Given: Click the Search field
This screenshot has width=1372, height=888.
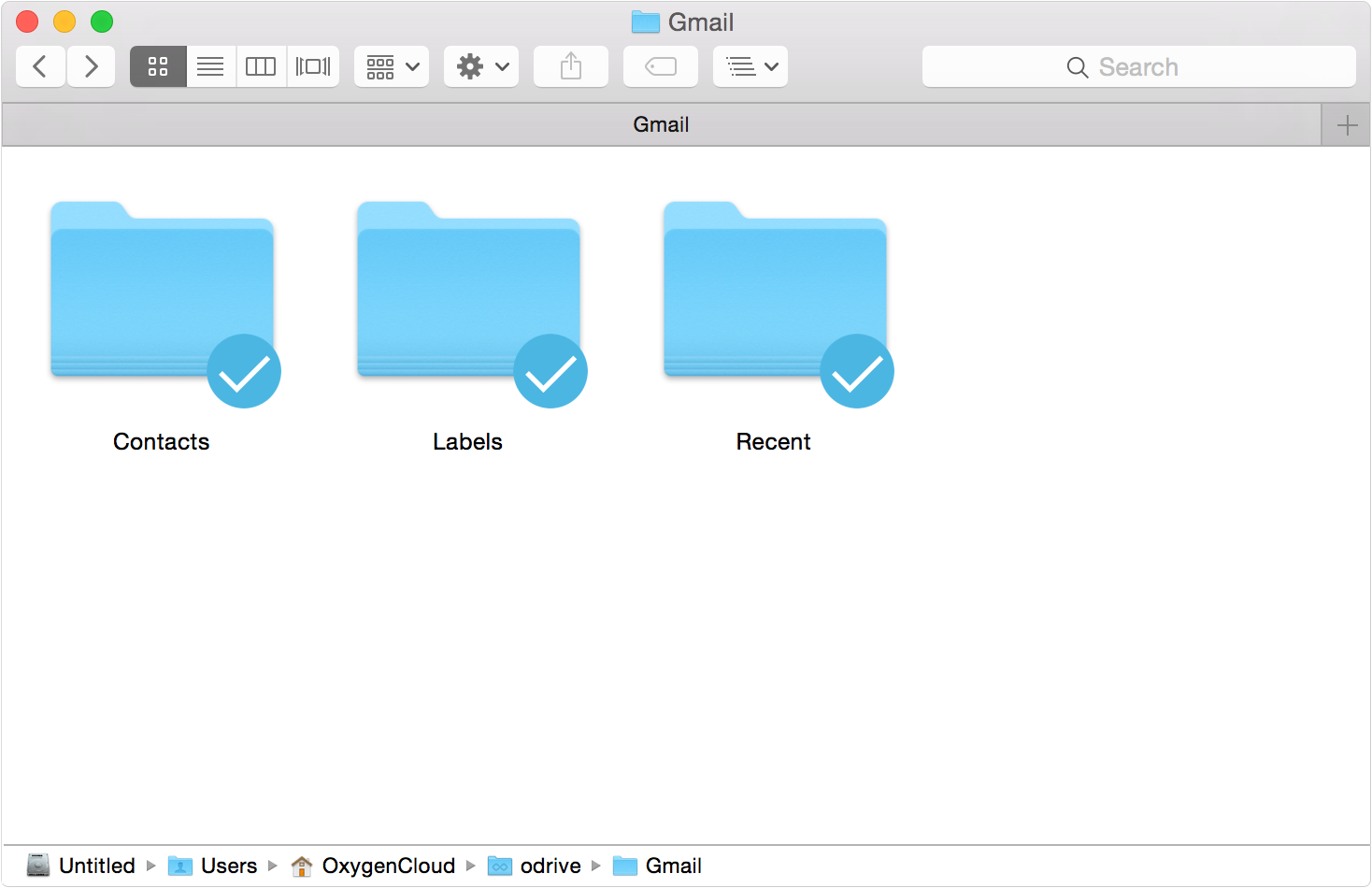Looking at the screenshot, I should 1139,66.
